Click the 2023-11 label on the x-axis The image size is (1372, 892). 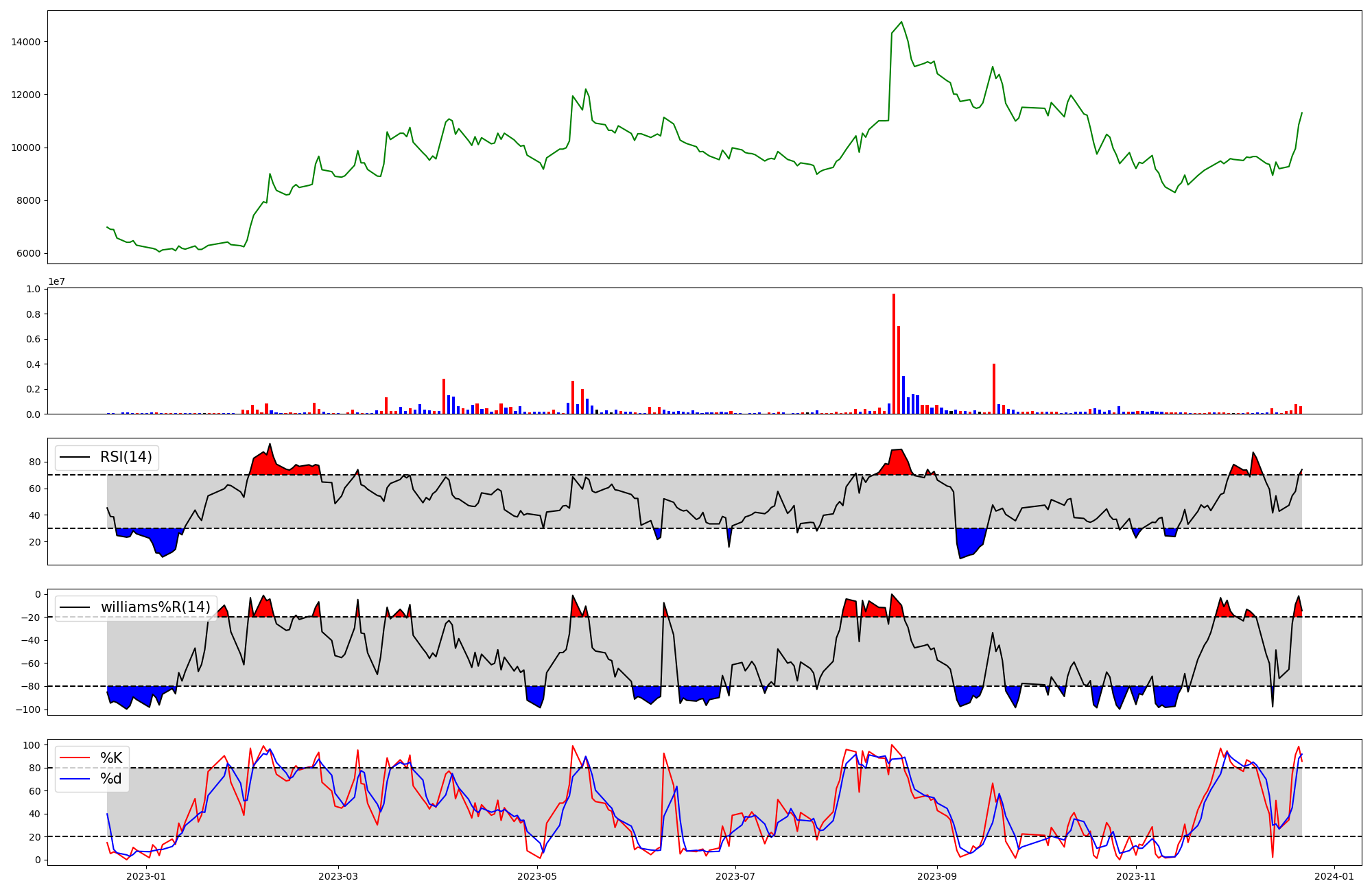pos(1136,876)
